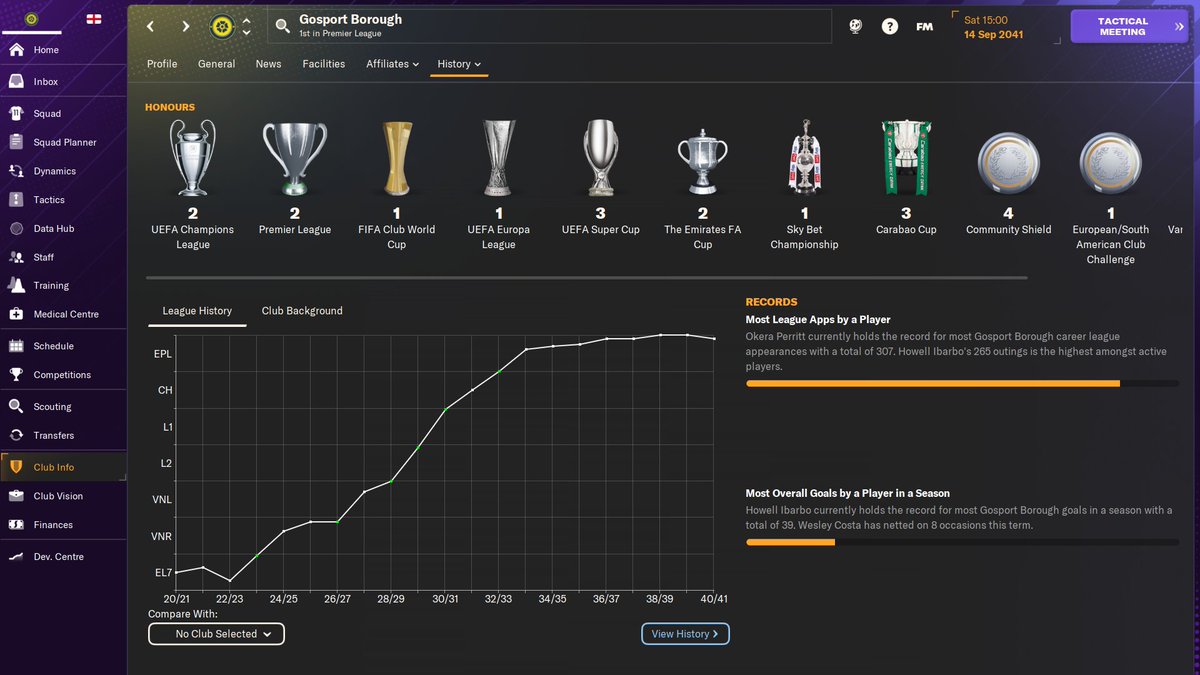This screenshot has width=1200, height=675.
Task: Click the Squad shirt icon
Action: click(x=16, y=114)
